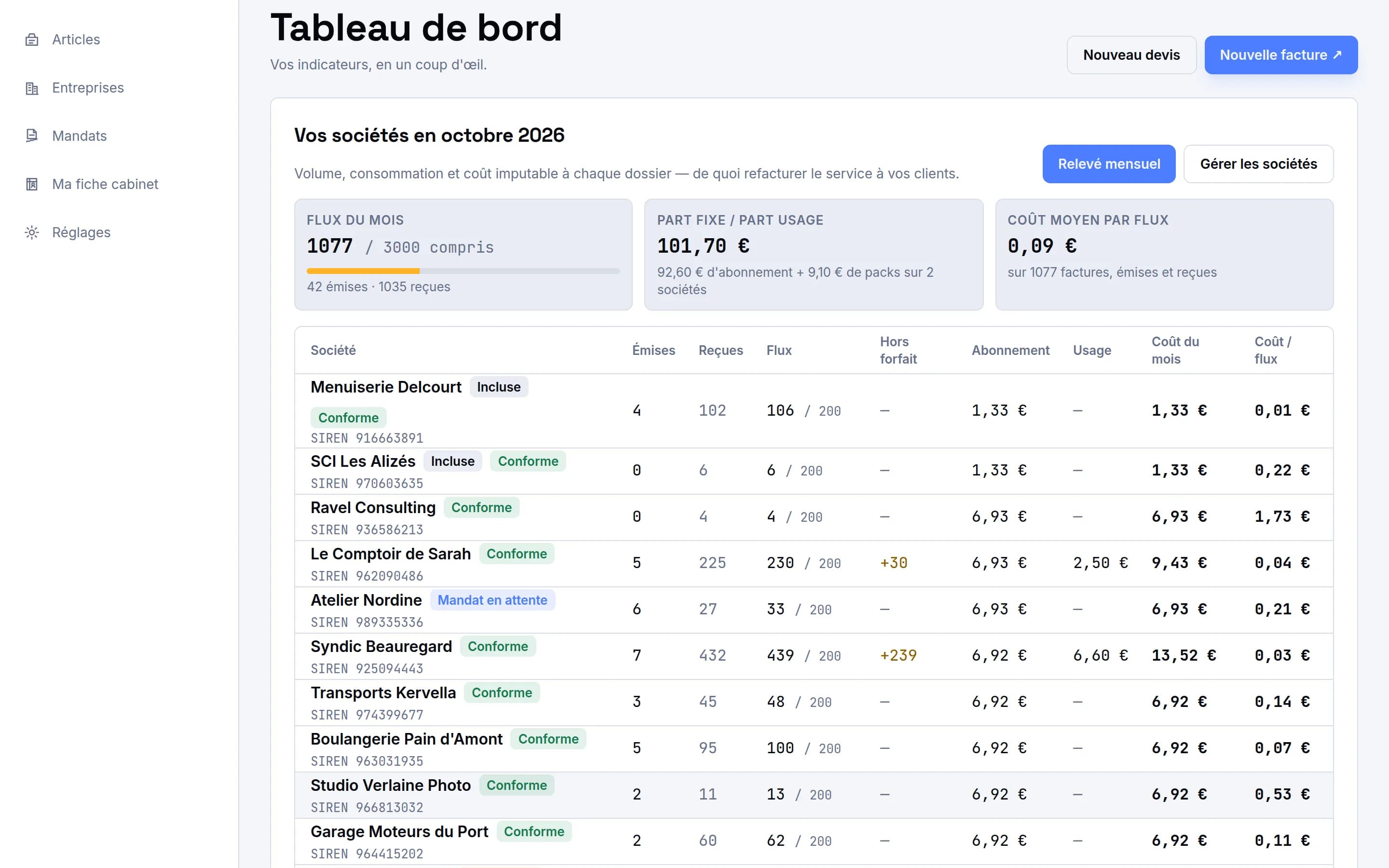This screenshot has width=1389, height=868.
Task: Click the 0,53 € coût par flux value
Action: (1281, 795)
